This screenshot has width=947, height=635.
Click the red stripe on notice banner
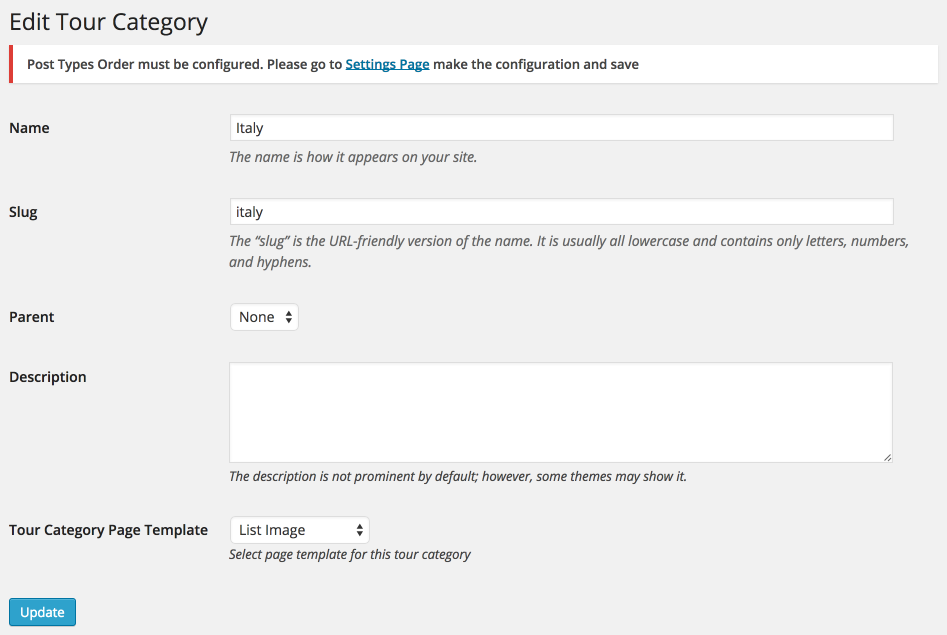[11, 64]
